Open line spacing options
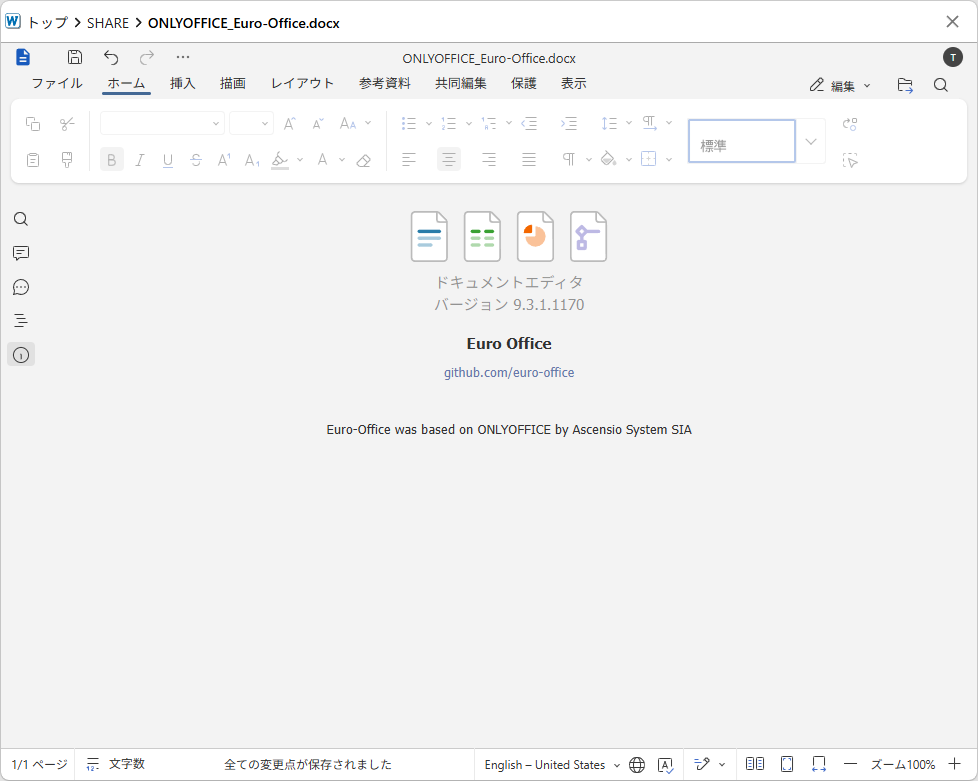978x781 pixels. pos(609,124)
